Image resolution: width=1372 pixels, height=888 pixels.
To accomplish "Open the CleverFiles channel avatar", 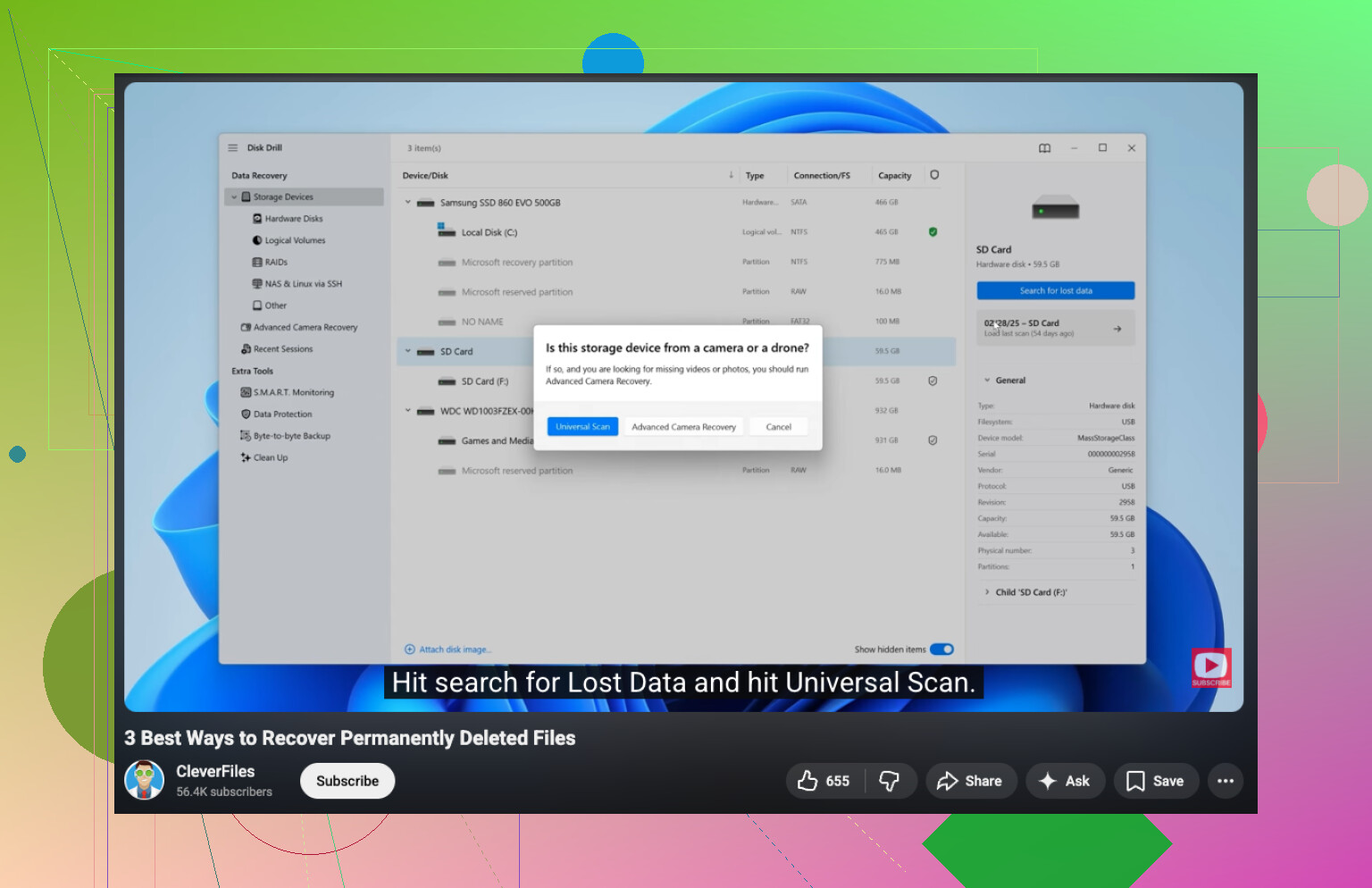I will [x=144, y=780].
